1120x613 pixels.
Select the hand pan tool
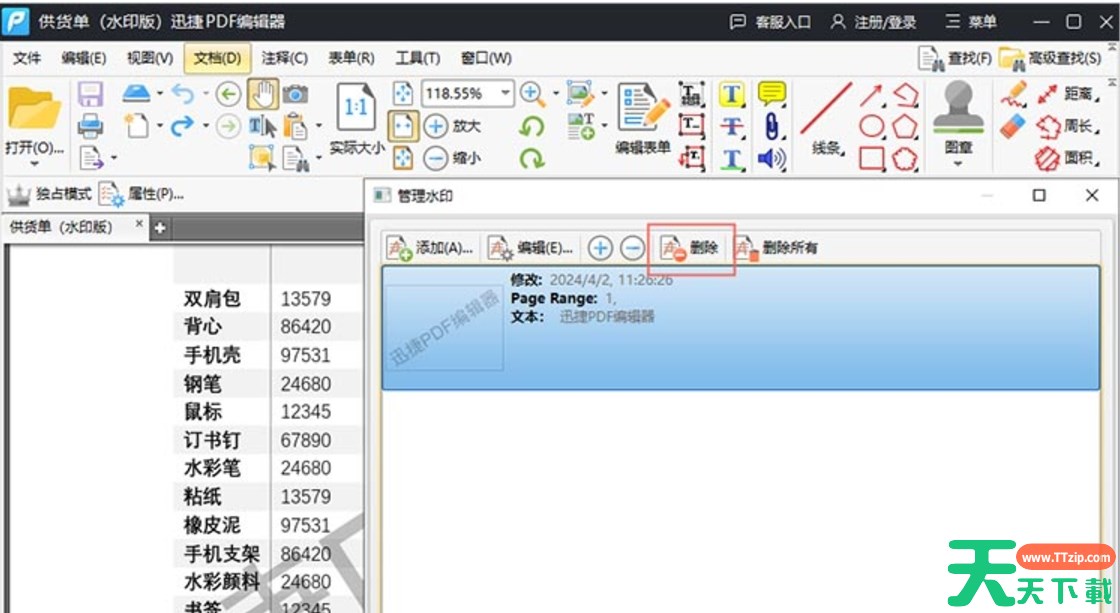pos(263,93)
